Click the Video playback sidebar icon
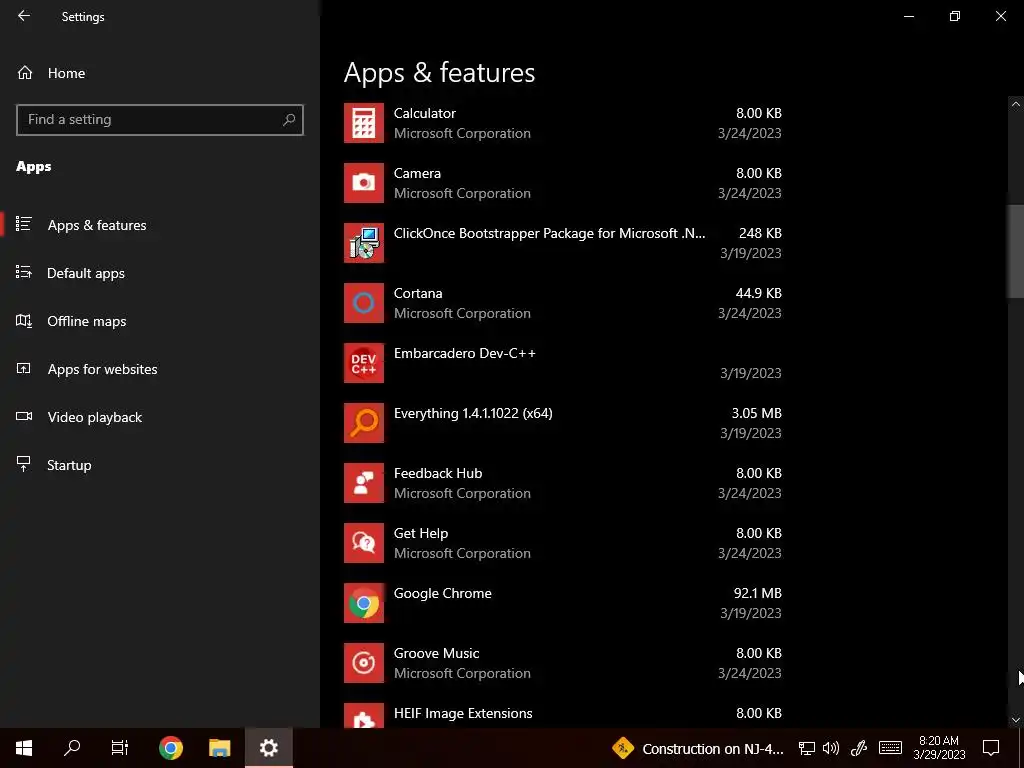1024x768 pixels. [24, 417]
